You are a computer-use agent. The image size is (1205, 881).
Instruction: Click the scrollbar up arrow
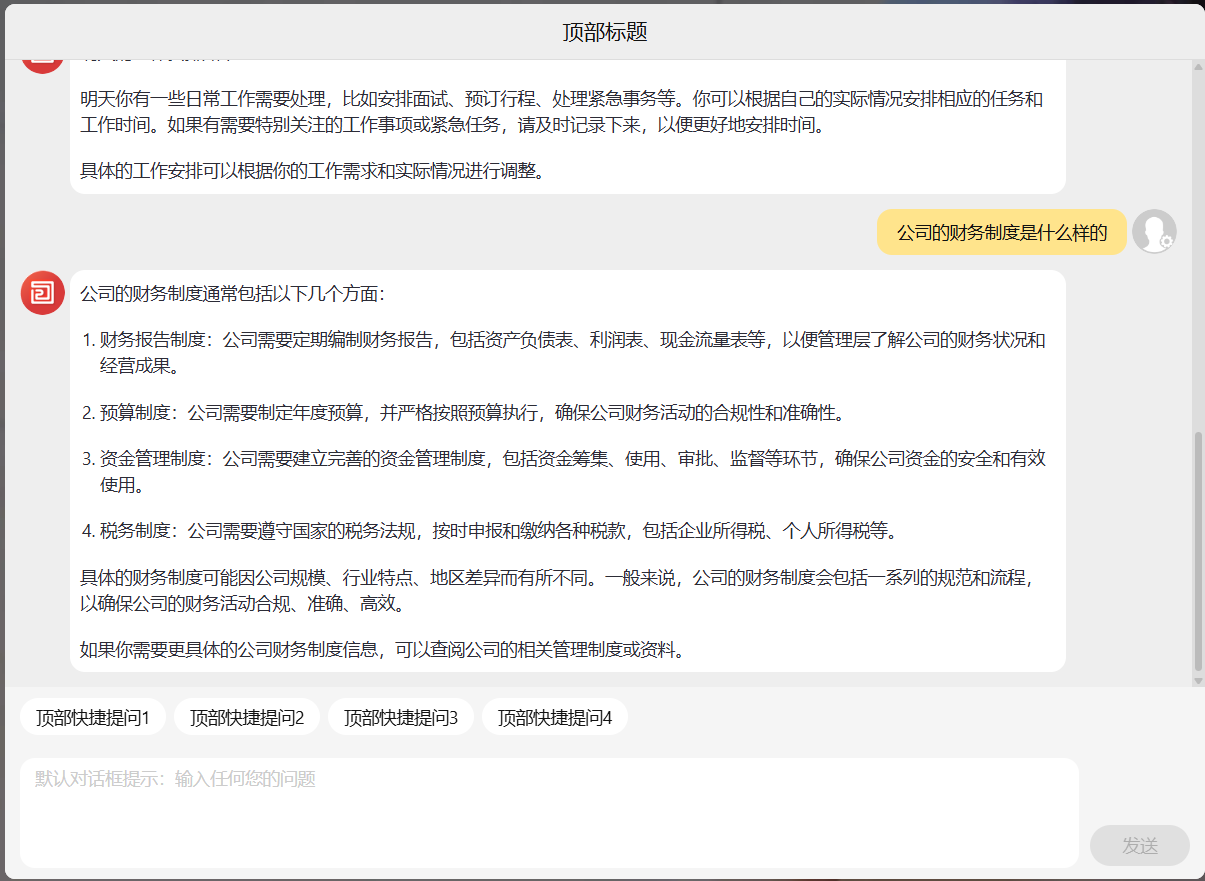click(x=1198, y=67)
